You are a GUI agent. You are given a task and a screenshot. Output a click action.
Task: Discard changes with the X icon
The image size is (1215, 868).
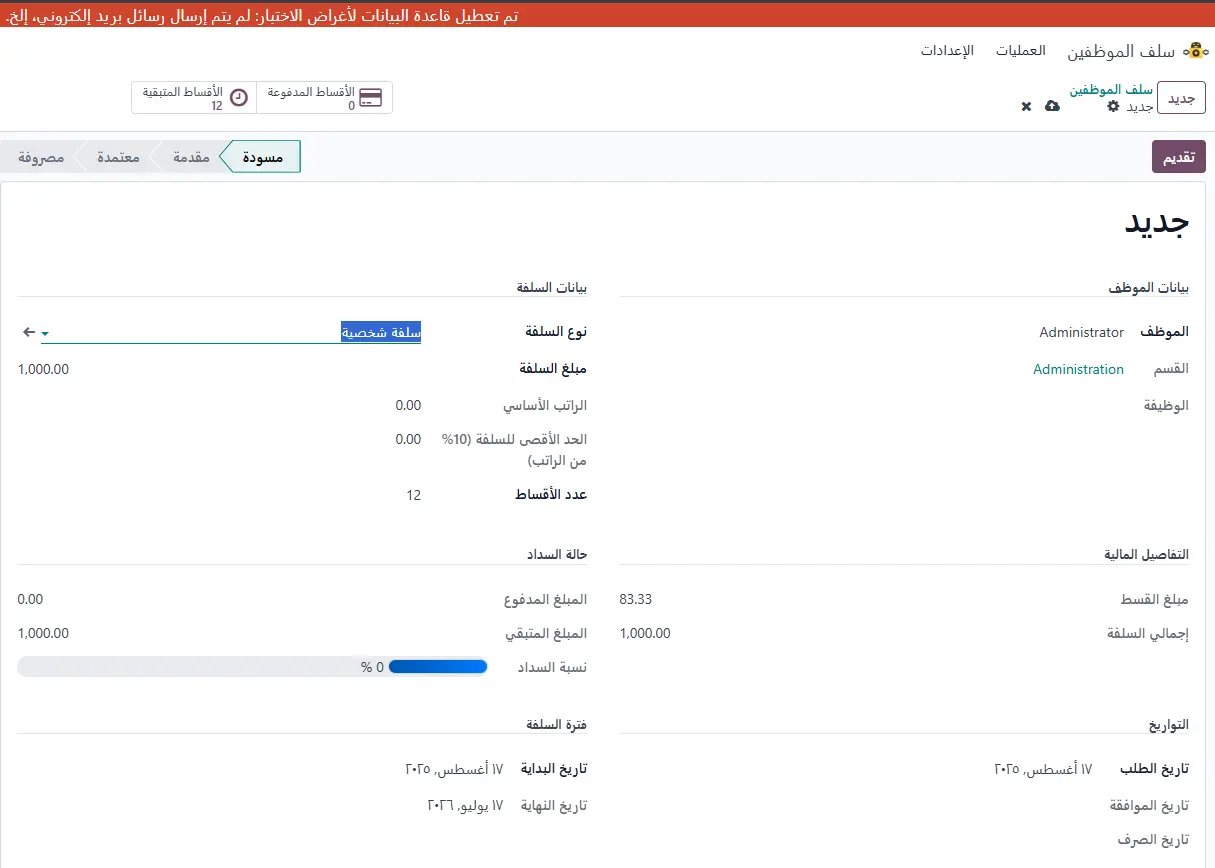(x=1026, y=106)
